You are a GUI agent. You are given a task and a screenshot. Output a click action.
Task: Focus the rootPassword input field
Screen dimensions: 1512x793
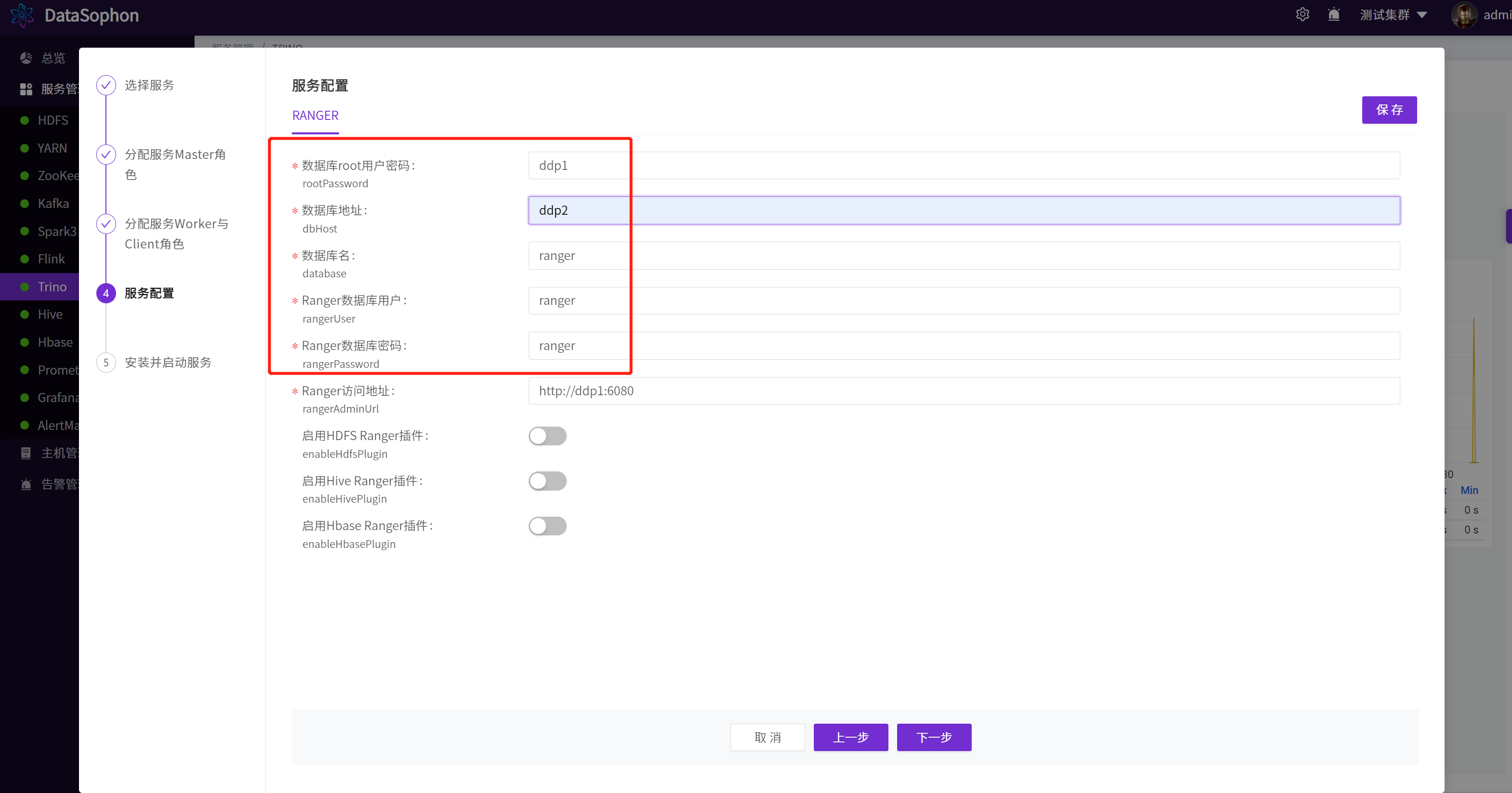pyautogui.click(x=964, y=166)
